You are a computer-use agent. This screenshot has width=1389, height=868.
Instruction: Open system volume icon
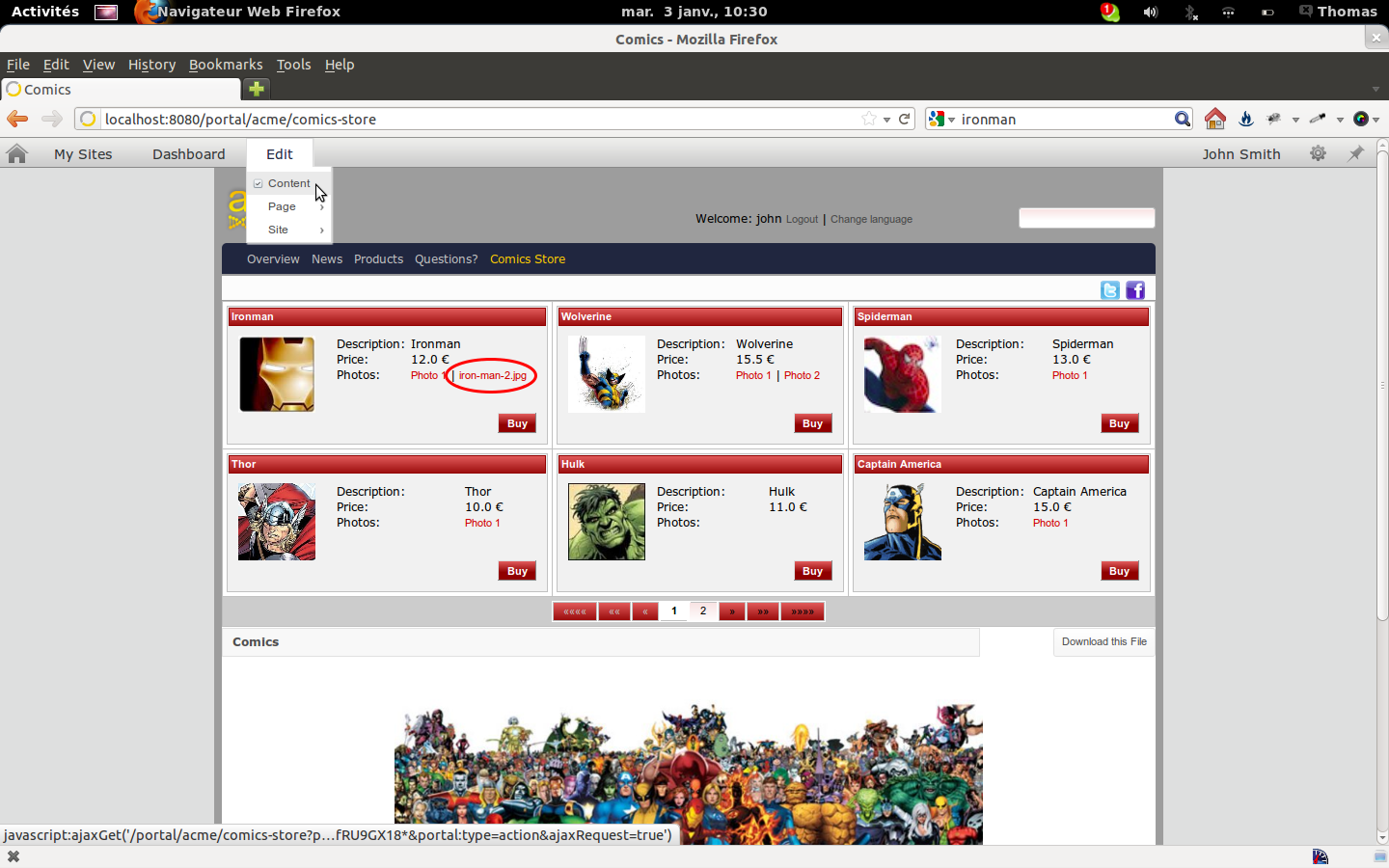pyautogui.click(x=1151, y=12)
